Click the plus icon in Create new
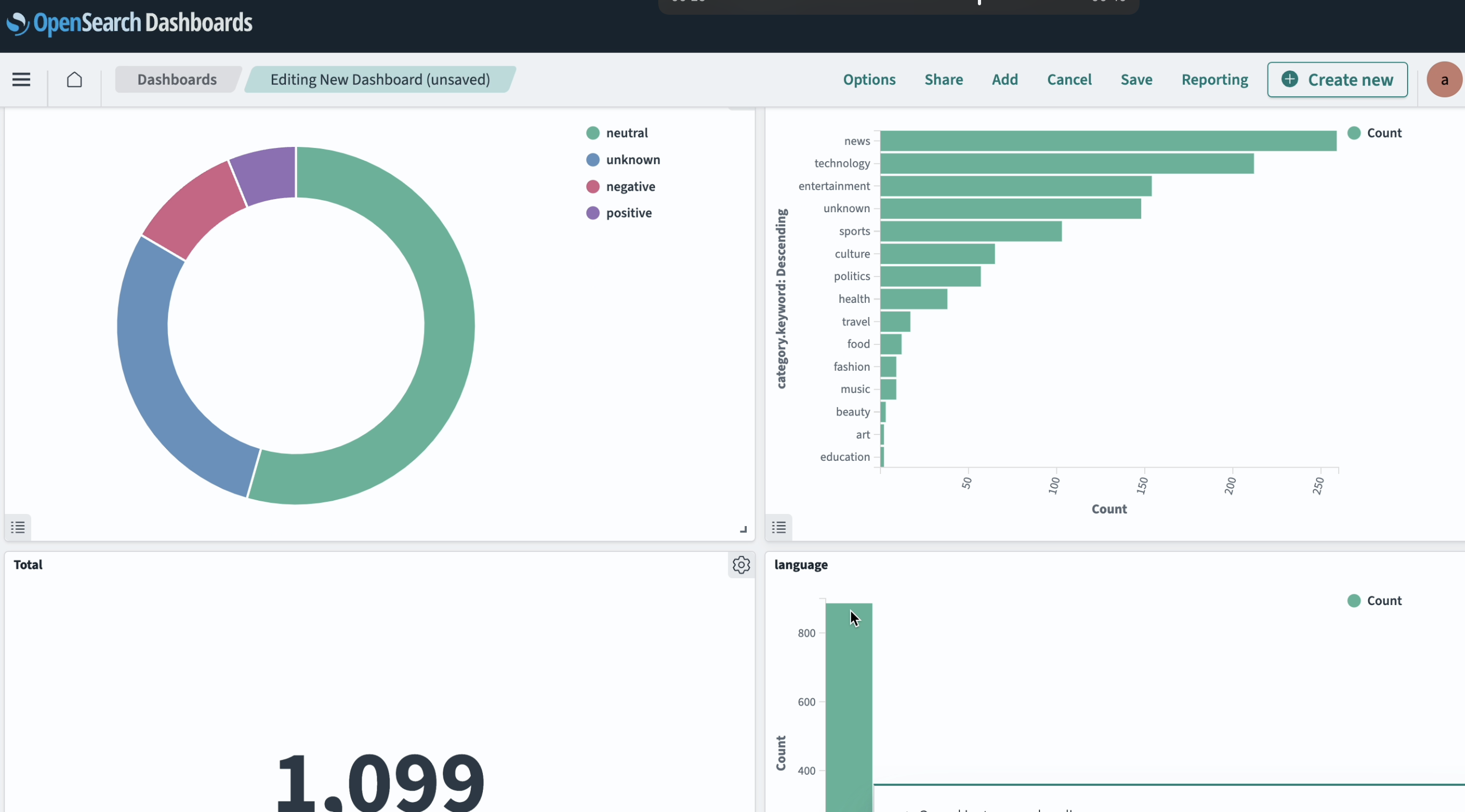Viewport: 1465px width, 812px height. (x=1290, y=80)
